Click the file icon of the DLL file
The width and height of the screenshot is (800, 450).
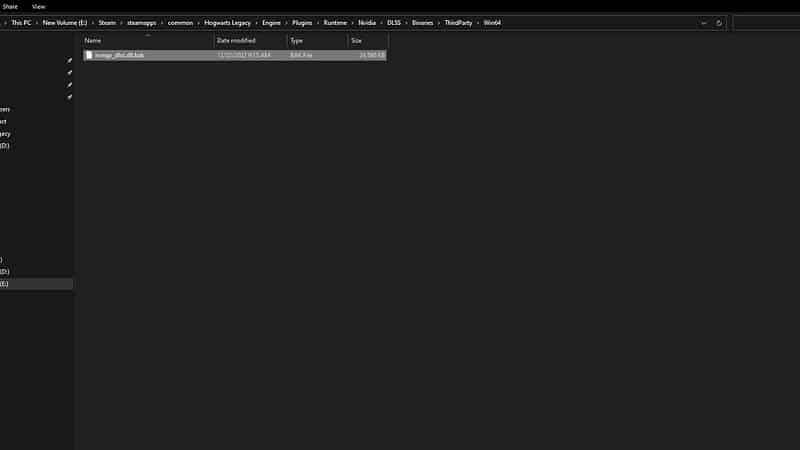[x=89, y=55]
